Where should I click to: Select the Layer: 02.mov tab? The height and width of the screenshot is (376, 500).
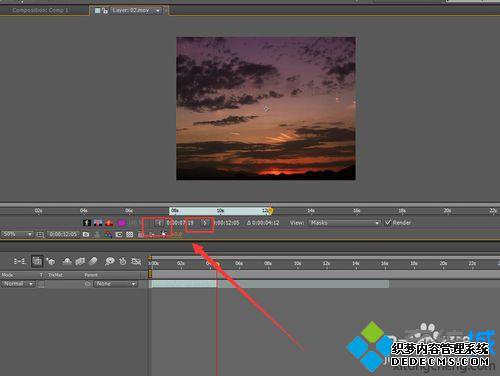click(131, 10)
